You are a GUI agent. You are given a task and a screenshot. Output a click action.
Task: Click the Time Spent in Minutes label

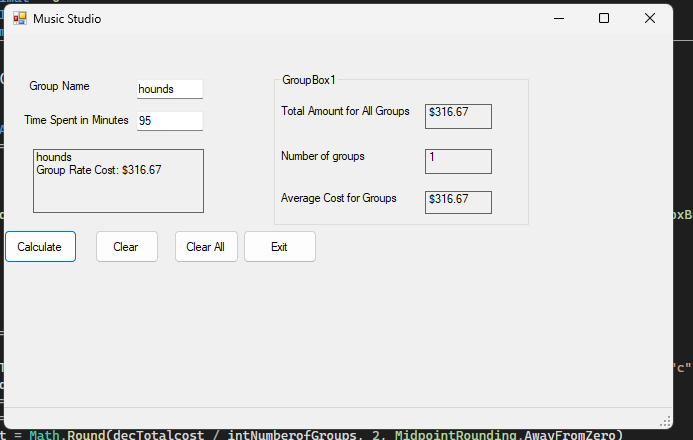click(x=76, y=120)
